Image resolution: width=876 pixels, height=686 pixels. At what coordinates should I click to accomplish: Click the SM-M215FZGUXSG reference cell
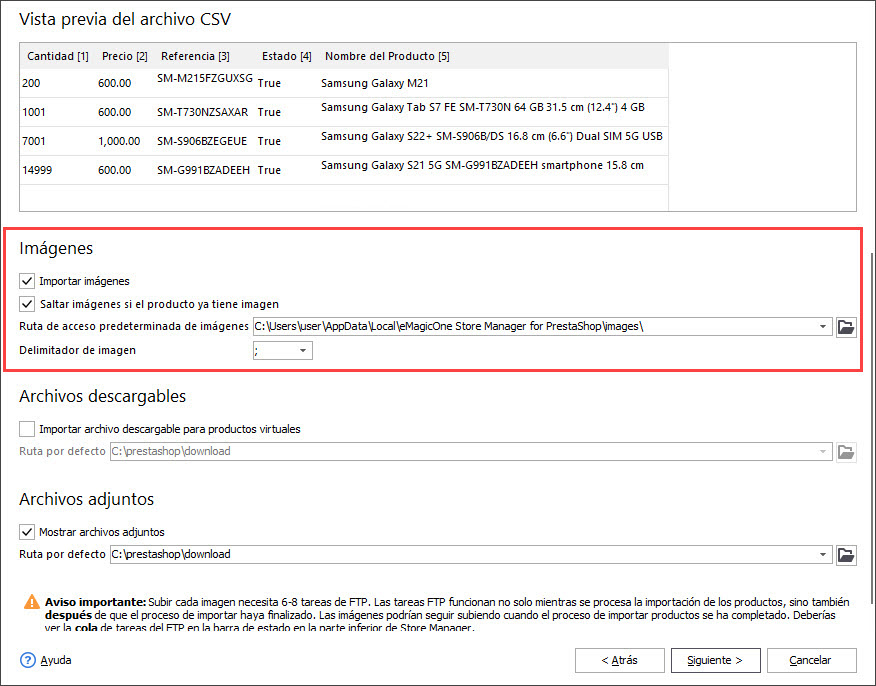point(204,79)
